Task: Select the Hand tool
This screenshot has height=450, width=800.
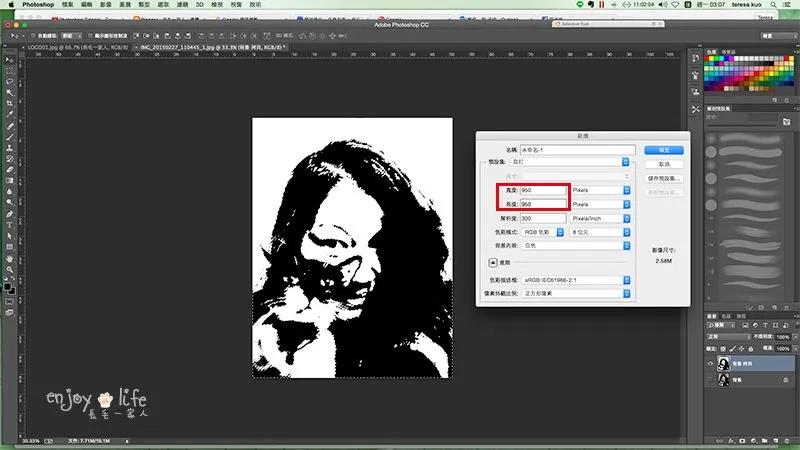Action: 9,259
